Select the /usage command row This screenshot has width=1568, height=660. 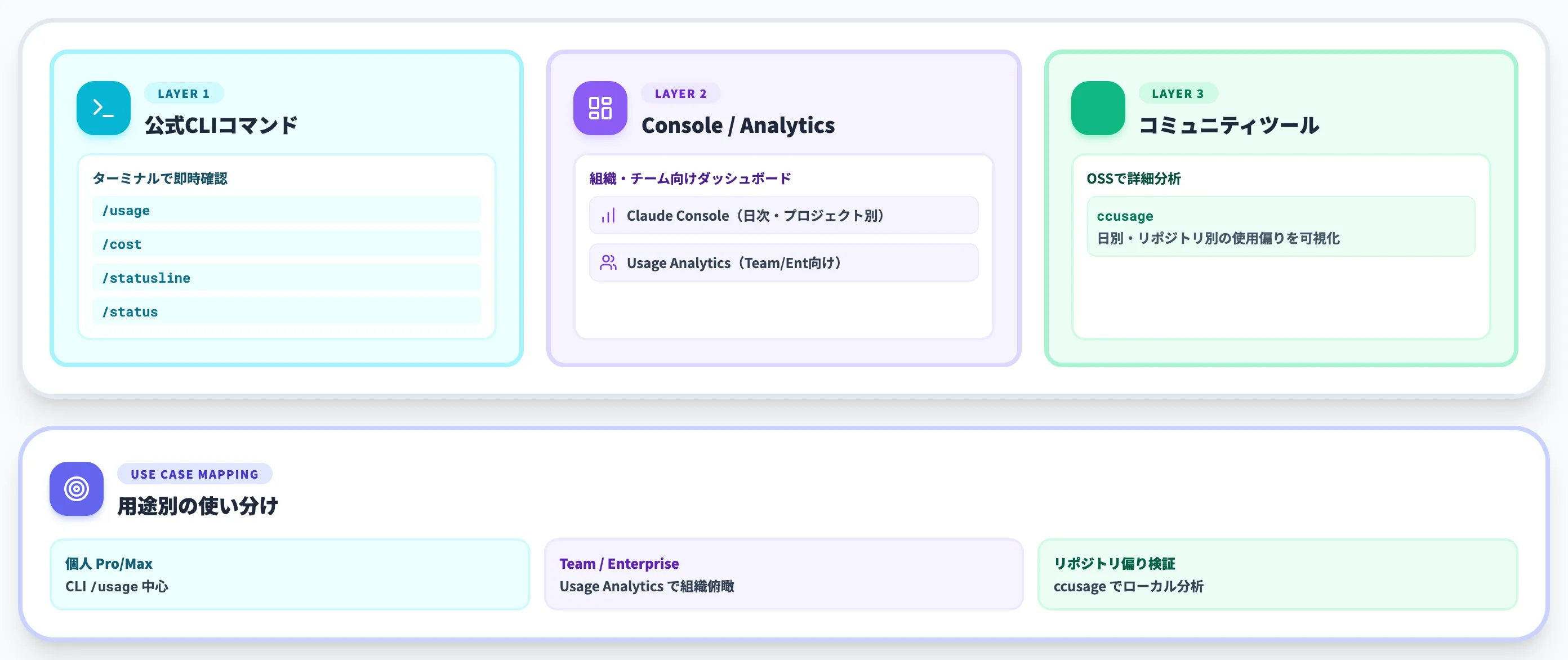(x=286, y=210)
